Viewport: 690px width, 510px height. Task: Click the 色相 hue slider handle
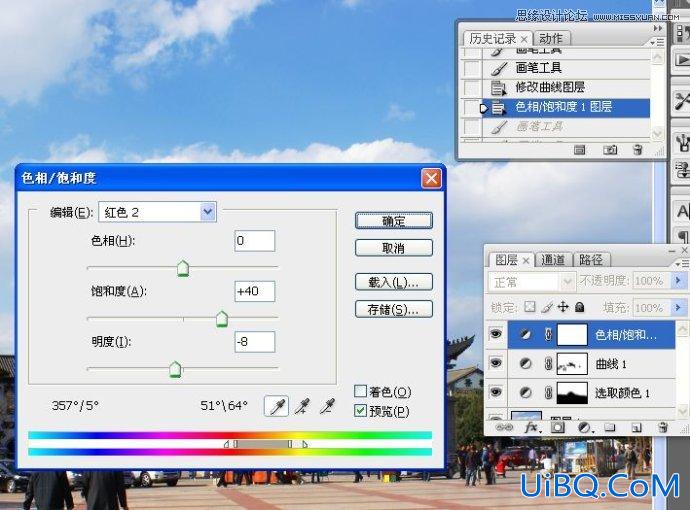183,268
